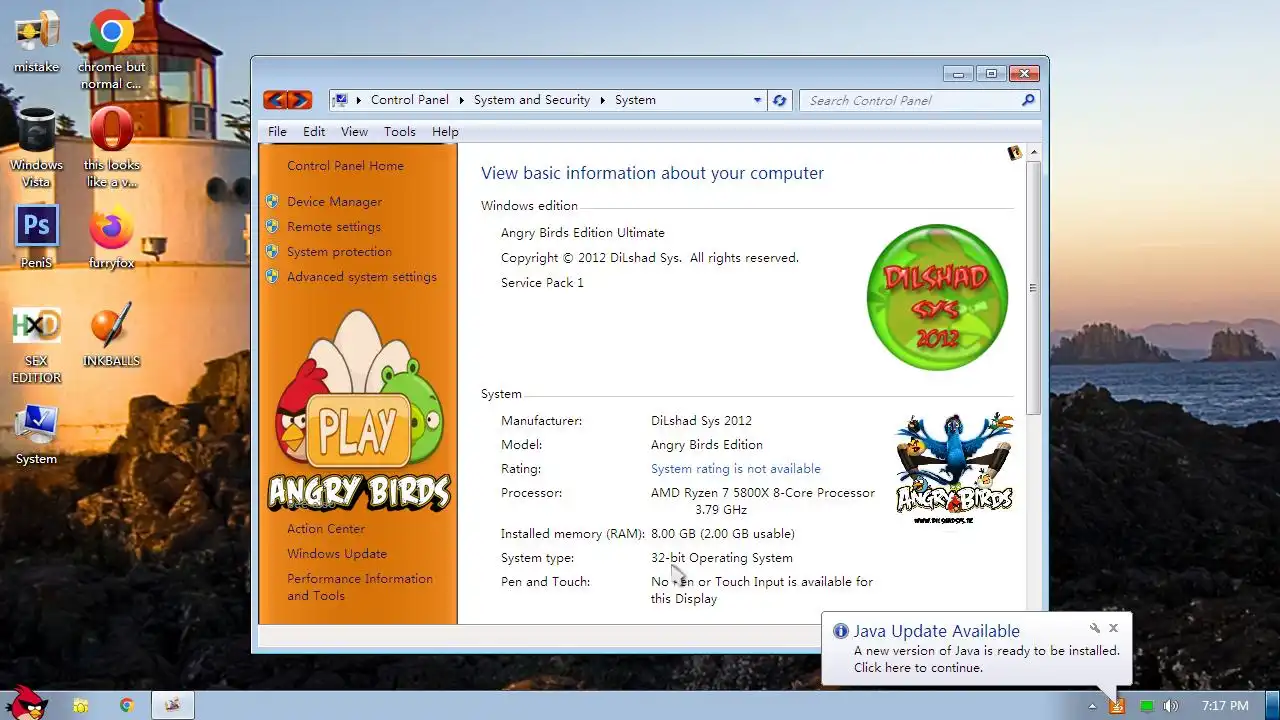The width and height of the screenshot is (1280, 720).
Task: Click the scrollbar up arrow
Action: click(x=1034, y=152)
